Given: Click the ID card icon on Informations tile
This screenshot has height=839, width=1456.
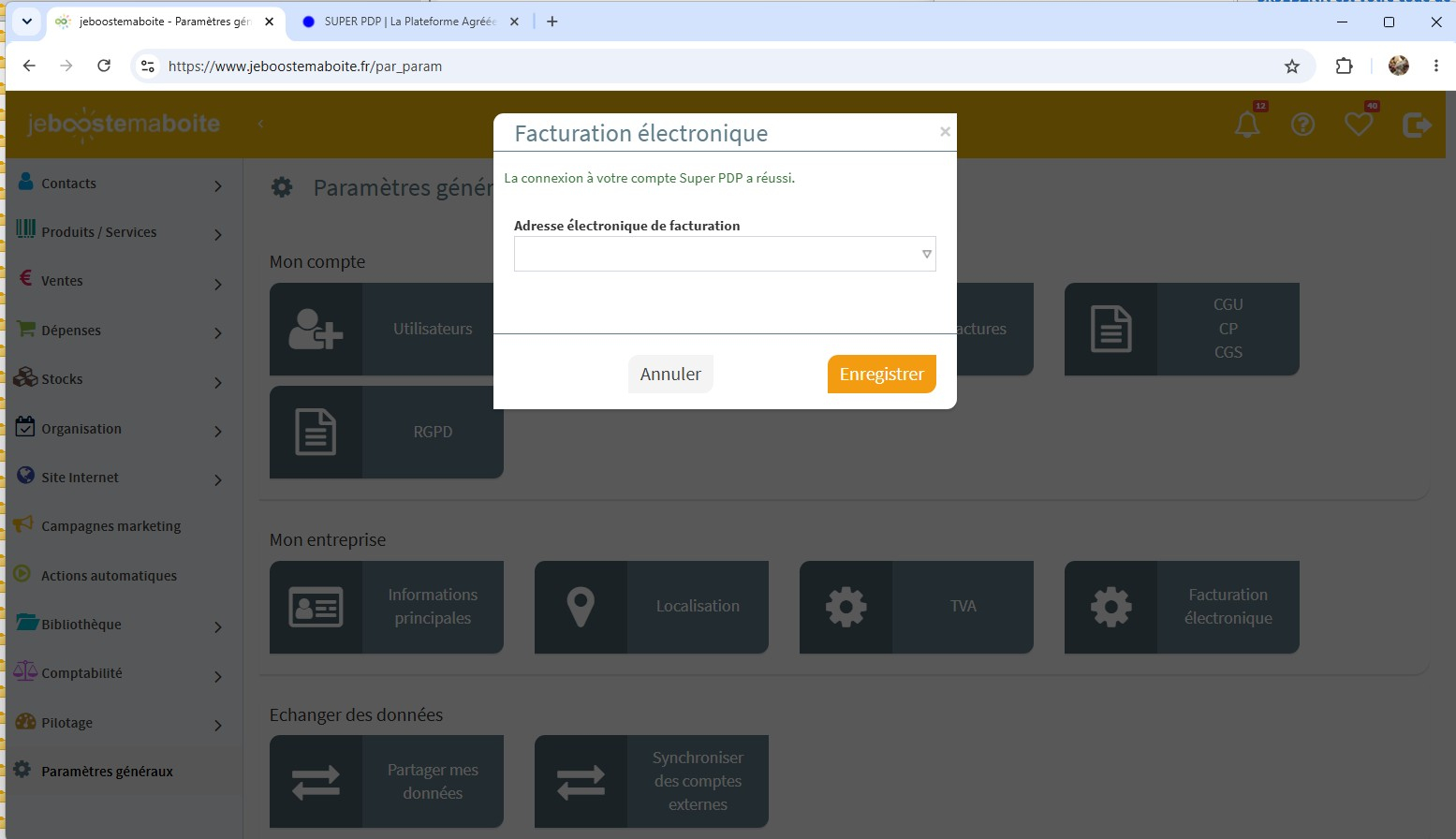Looking at the screenshot, I should point(316,607).
